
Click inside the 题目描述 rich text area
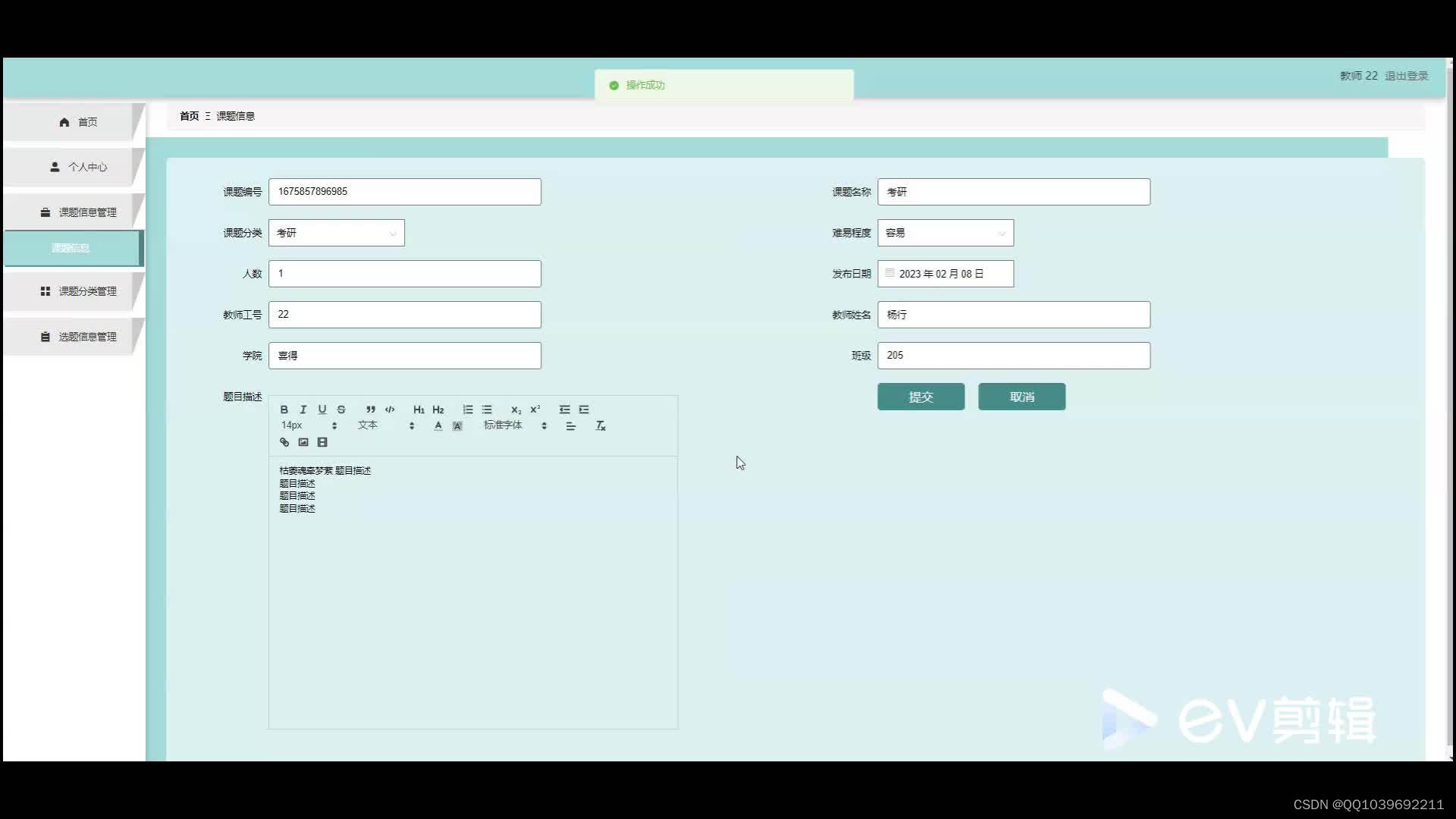click(473, 592)
